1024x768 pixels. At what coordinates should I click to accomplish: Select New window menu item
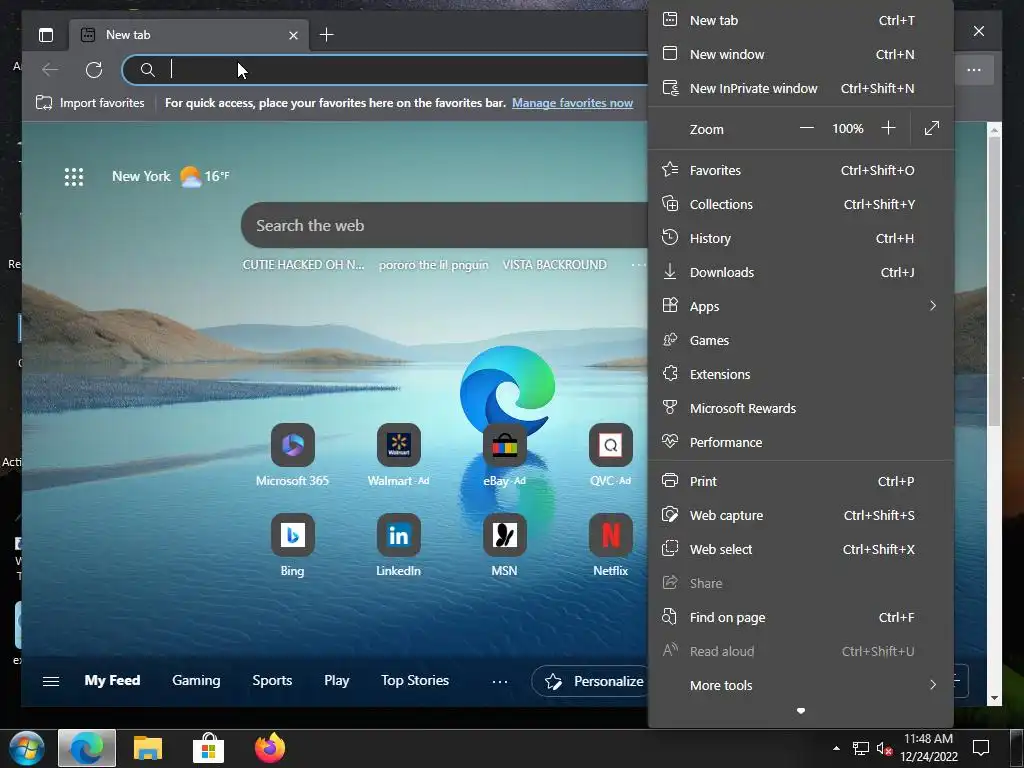click(x=801, y=54)
